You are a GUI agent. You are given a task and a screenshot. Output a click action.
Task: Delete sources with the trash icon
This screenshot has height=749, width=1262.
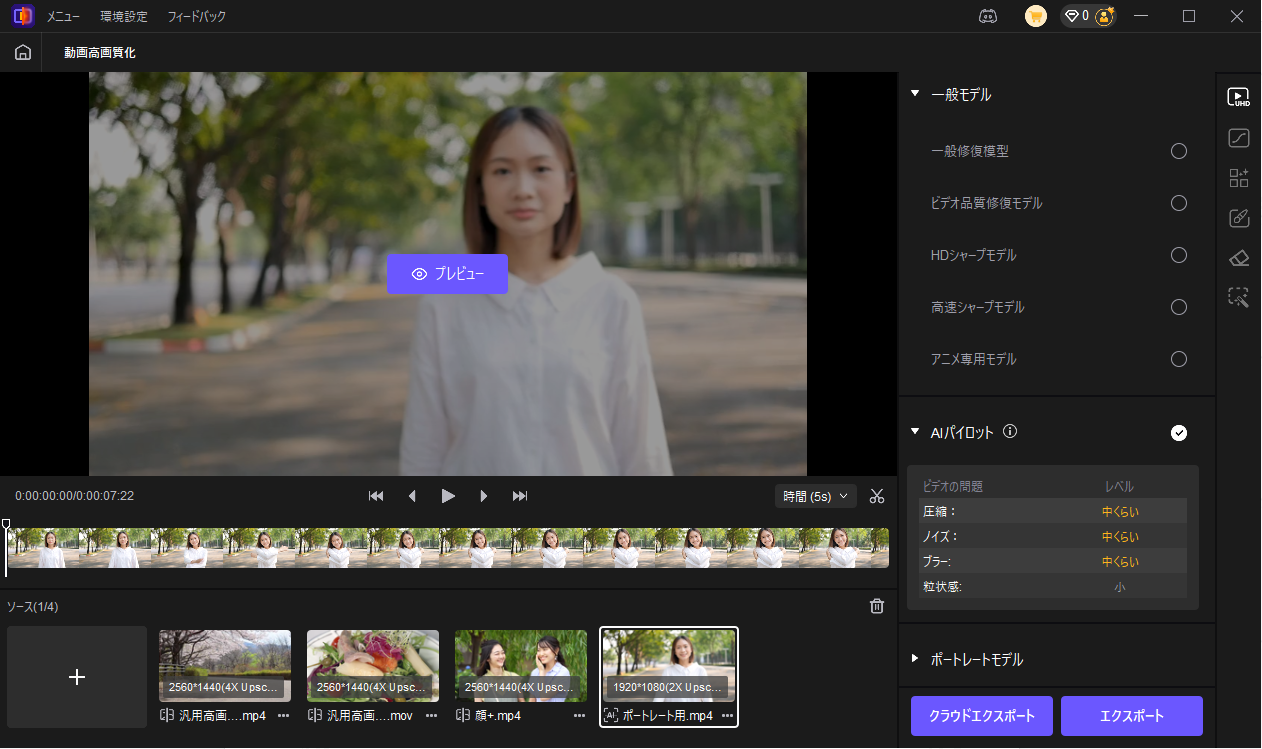[877, 606]
